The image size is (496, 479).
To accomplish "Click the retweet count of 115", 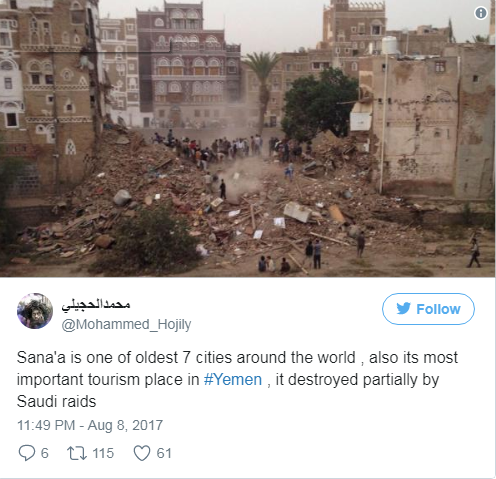I will 103,453.
